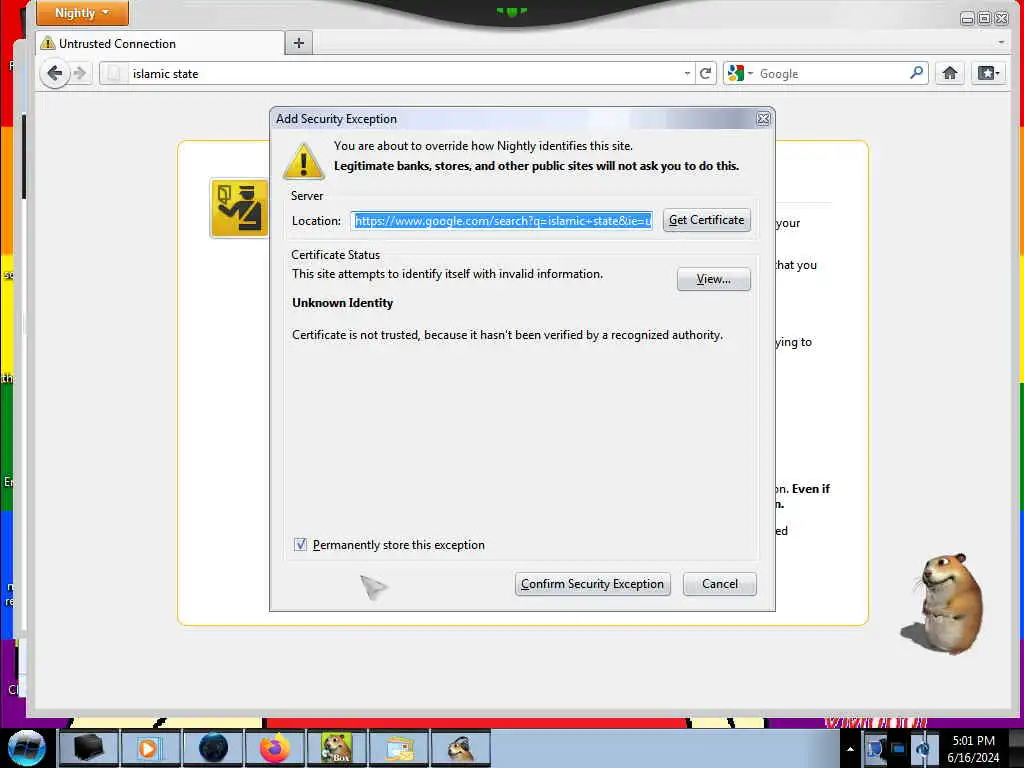1024x768 pixels.
Task: Open the Google search engine selector icon
Action: [740, 73]
